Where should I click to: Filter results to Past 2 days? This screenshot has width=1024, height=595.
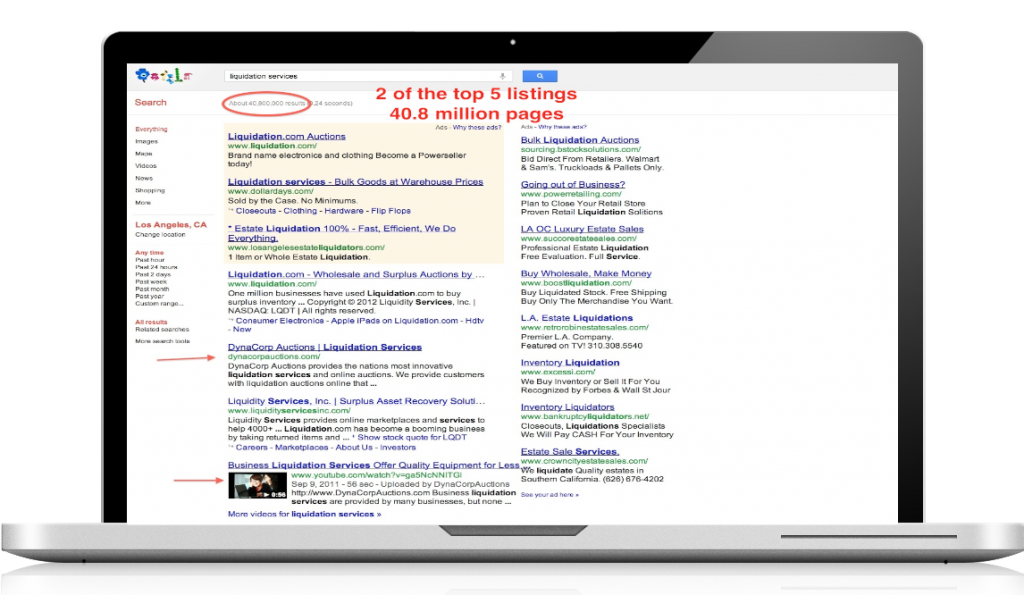click(153, 275)
